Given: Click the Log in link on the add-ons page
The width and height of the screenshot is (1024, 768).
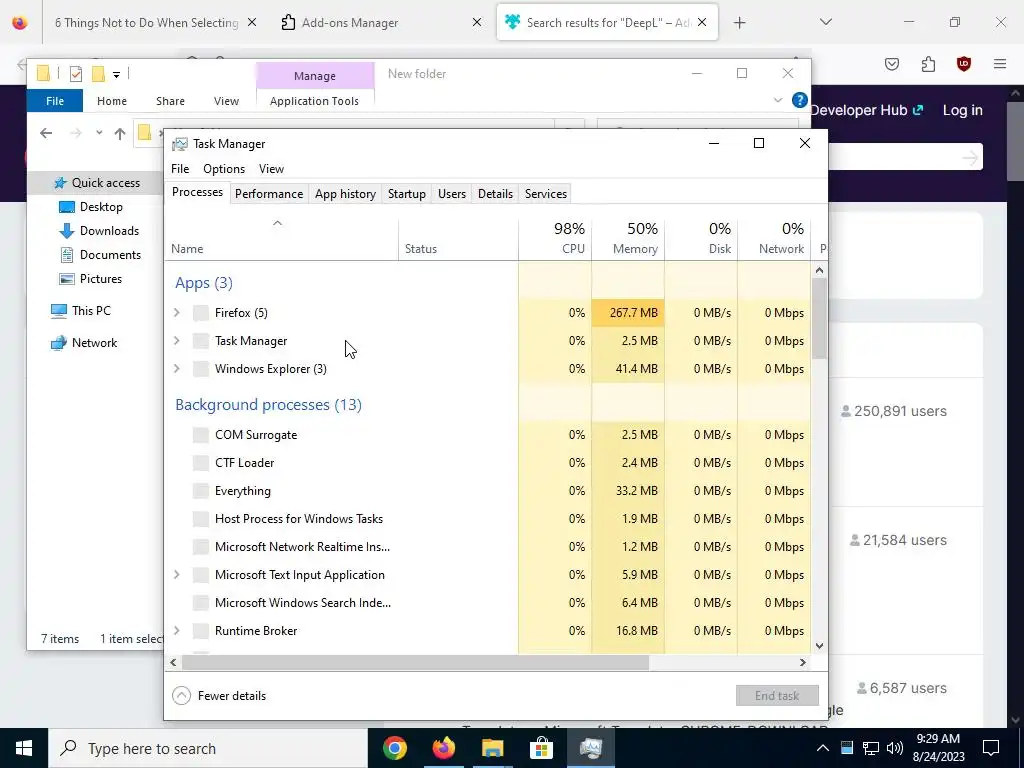Looking at the screenshot, I should point(962,110).
